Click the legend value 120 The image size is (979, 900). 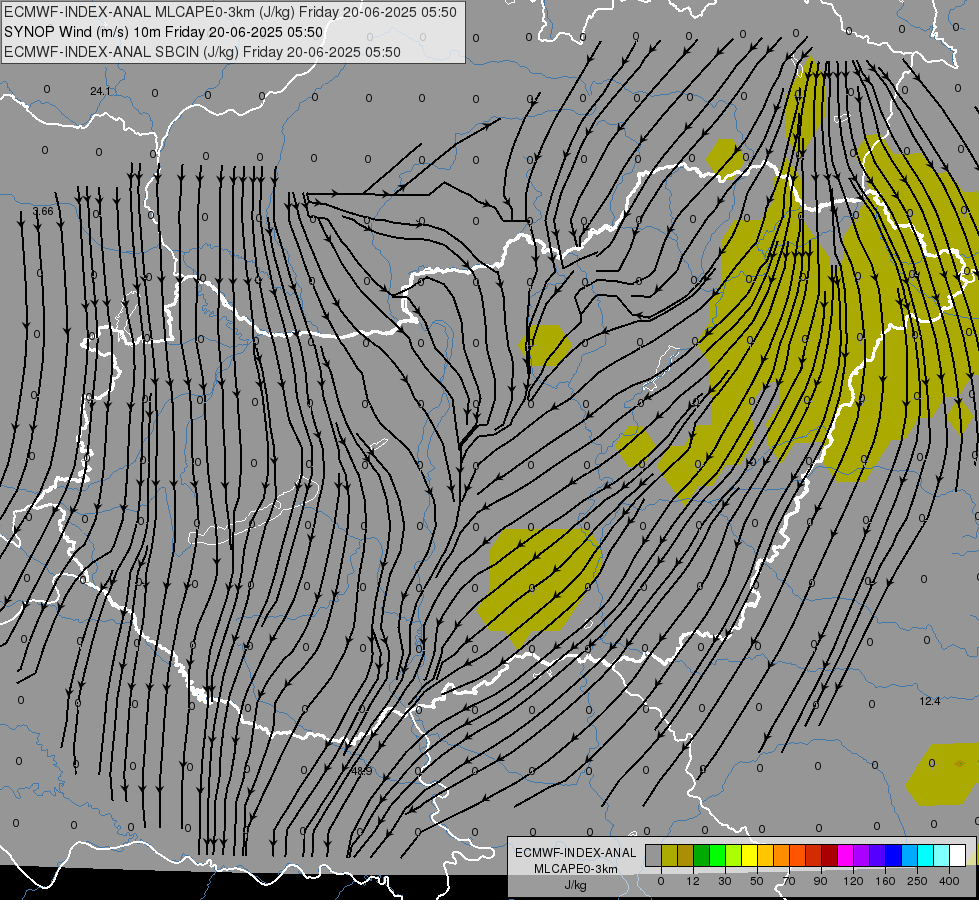coord(853,881)
